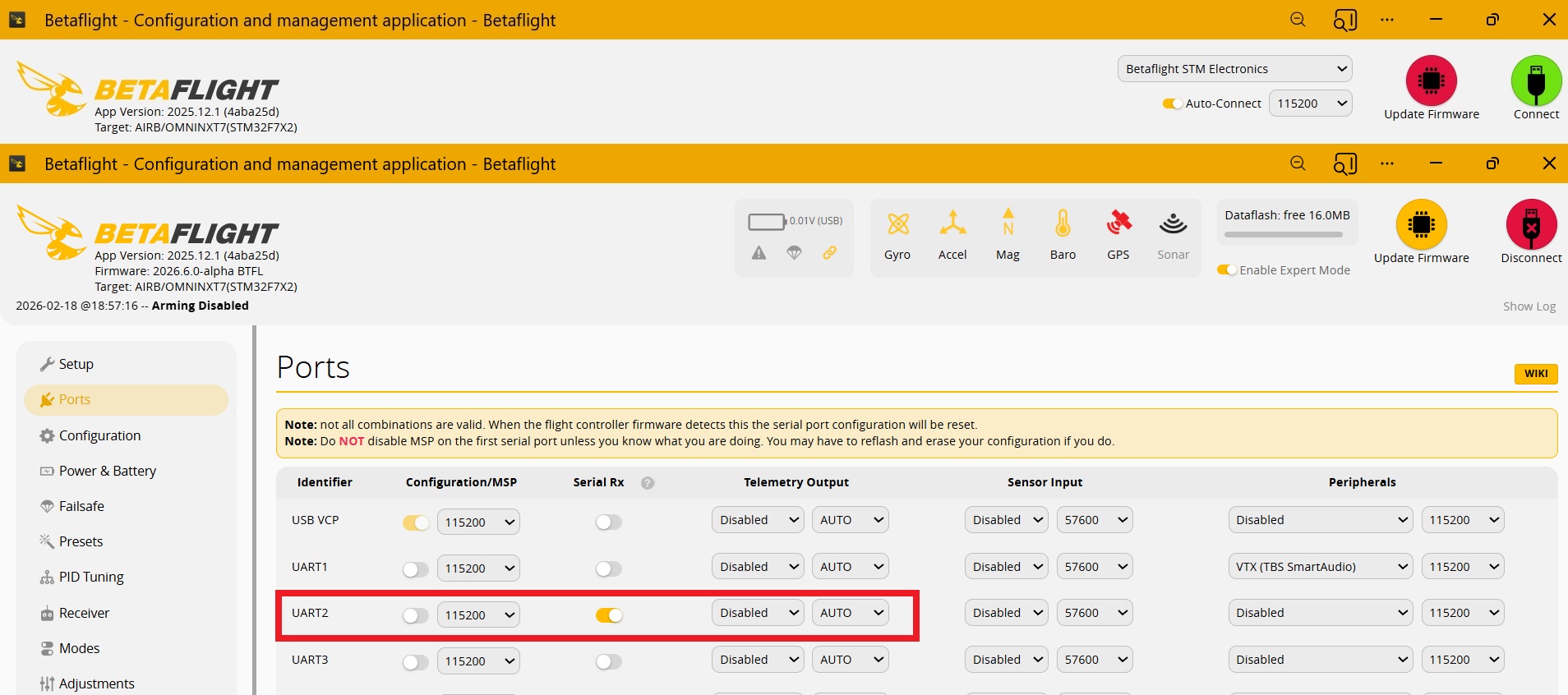The height and width of the screenshot is (695, 1568).
Task: Click the green Connect icon
Action: coord(1535,81)
